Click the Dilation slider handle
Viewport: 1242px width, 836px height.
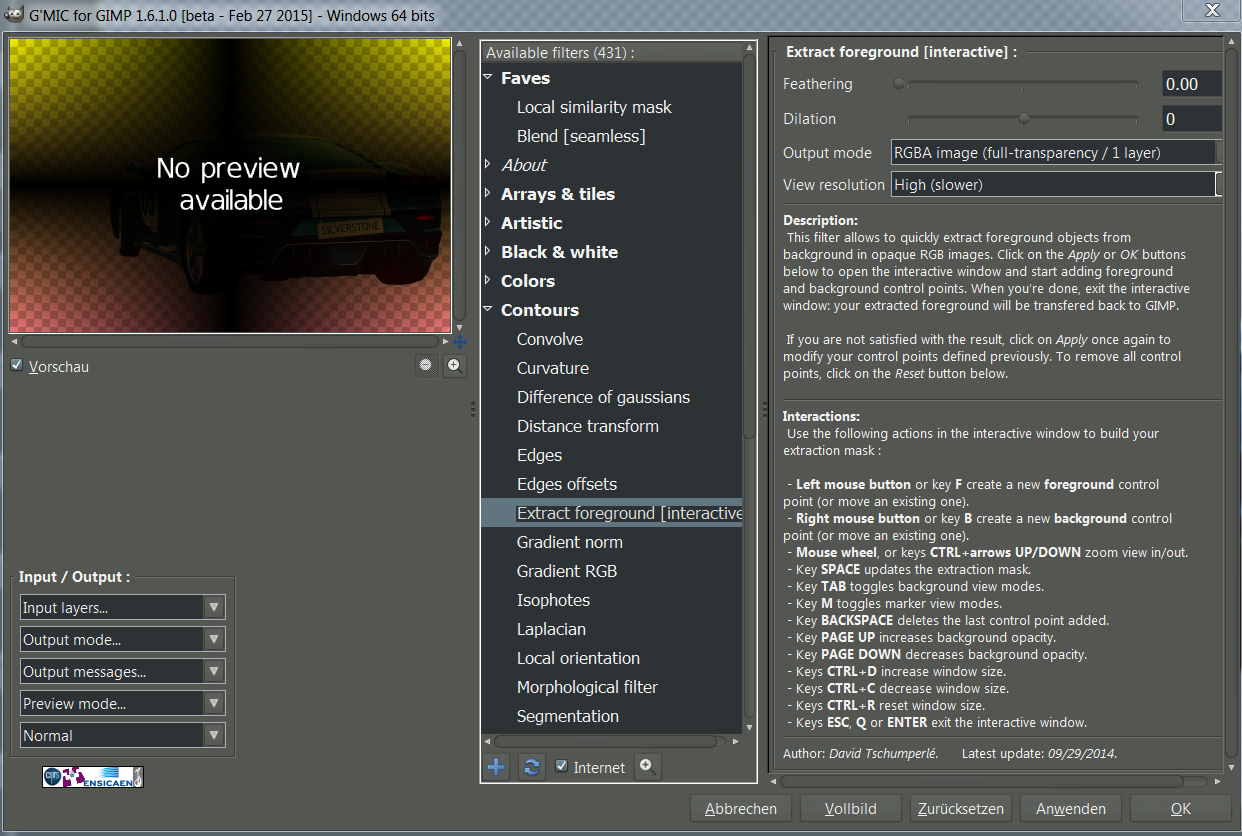[1024, 118]
